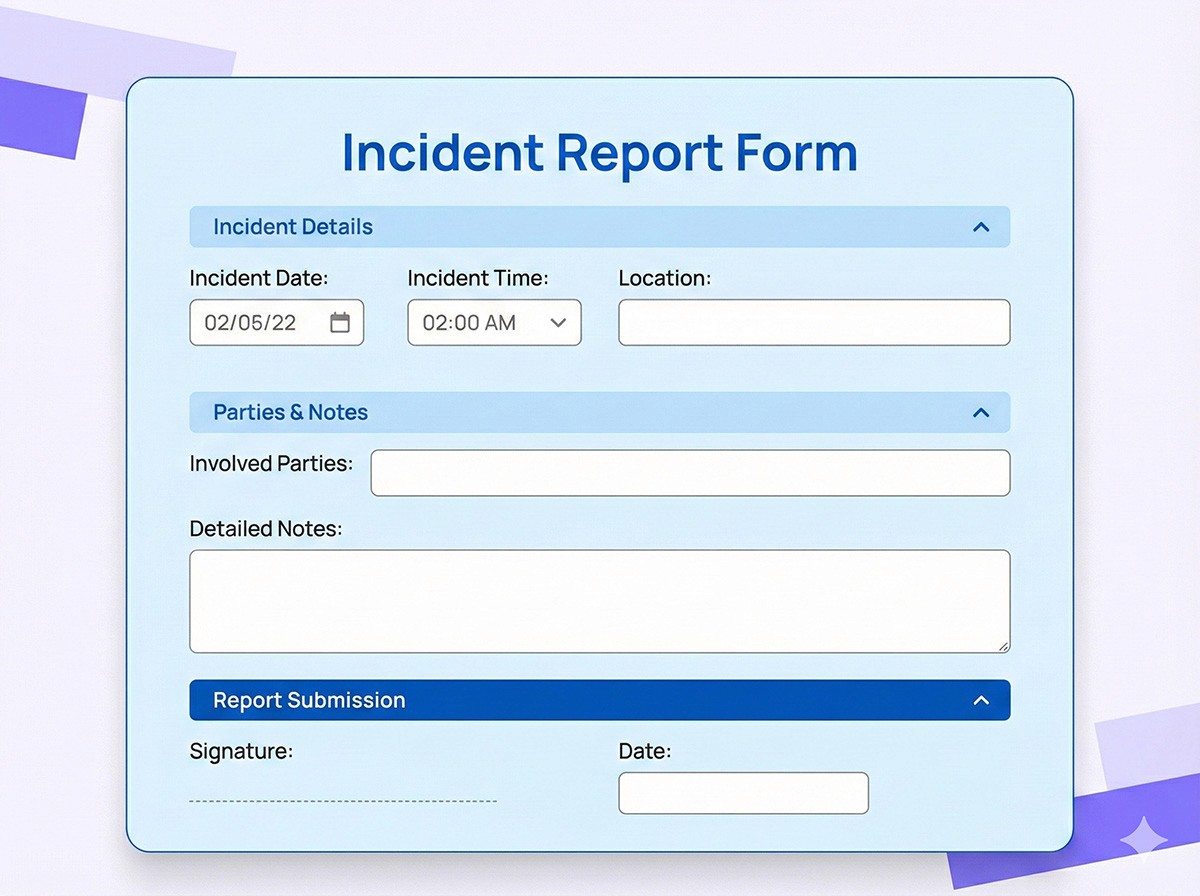The height and width of the screenshot is (896, 1200).
Task: Select the 02:00 AM time value
Action: tap(468, 322)
